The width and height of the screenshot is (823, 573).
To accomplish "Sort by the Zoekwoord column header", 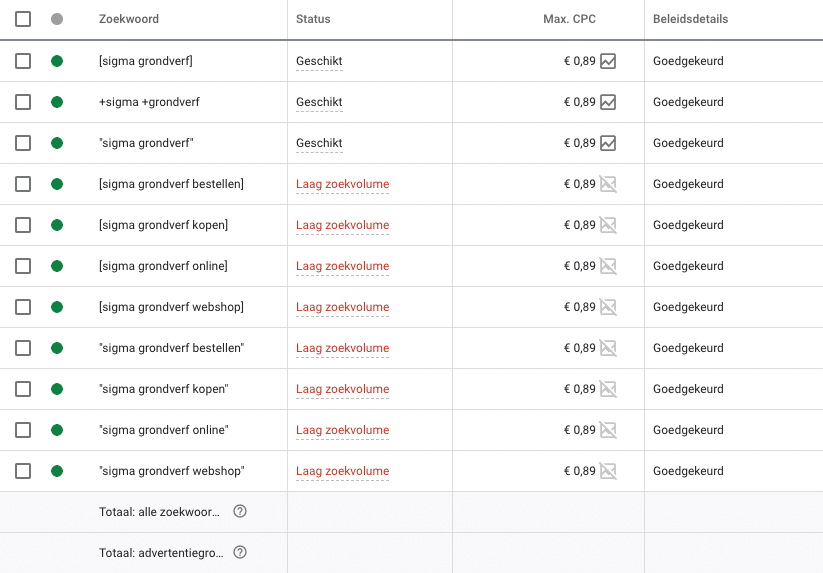I will tap(129, 19).
